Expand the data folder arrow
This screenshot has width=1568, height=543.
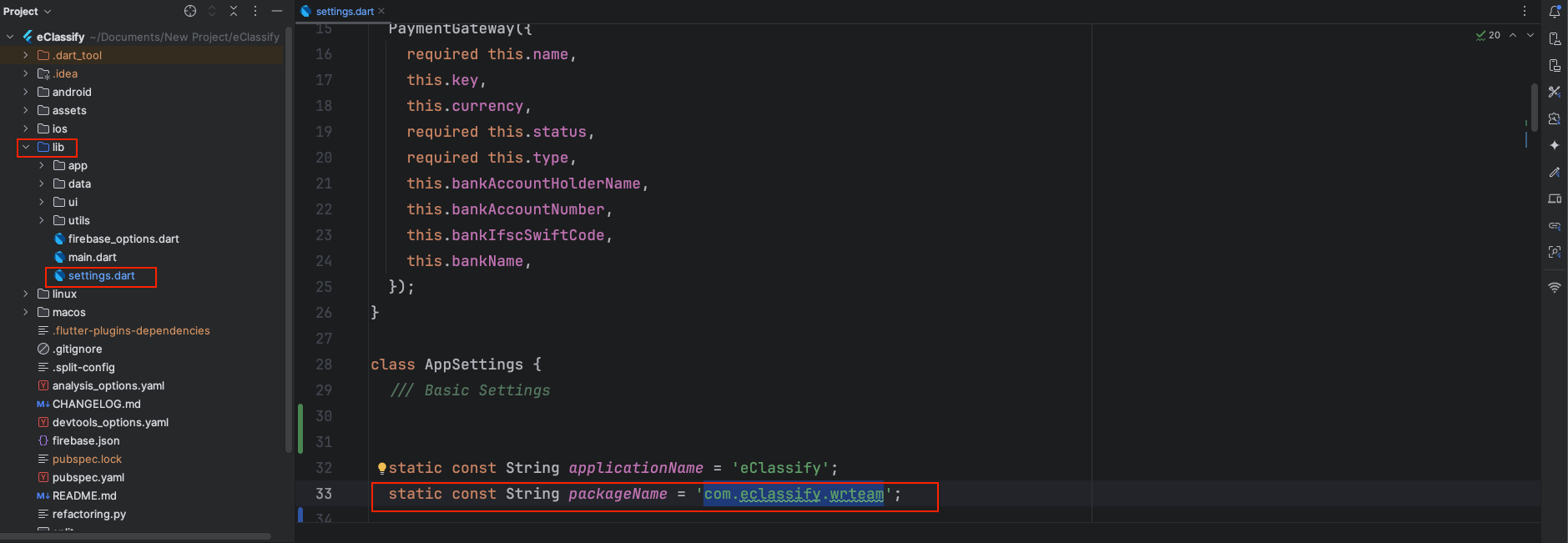click(x=42, y=184)
